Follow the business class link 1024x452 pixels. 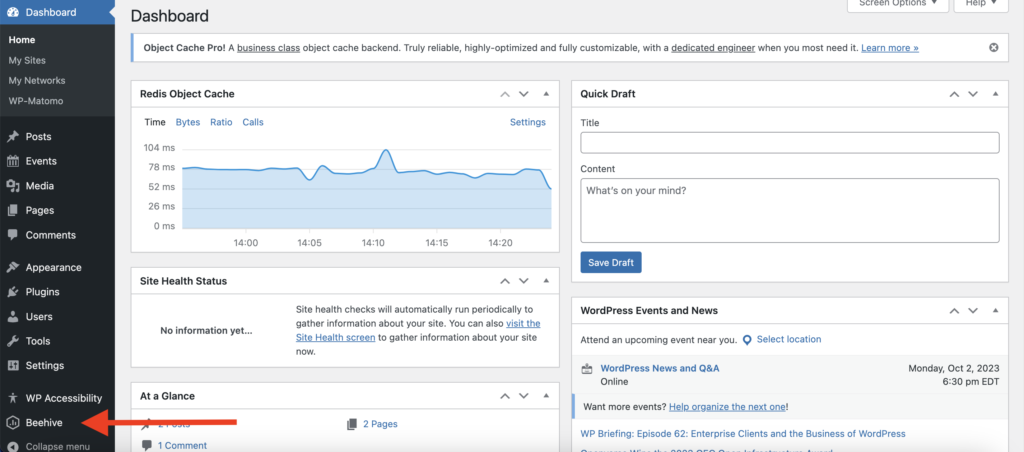pyautogui.click(x=268, y=48)
